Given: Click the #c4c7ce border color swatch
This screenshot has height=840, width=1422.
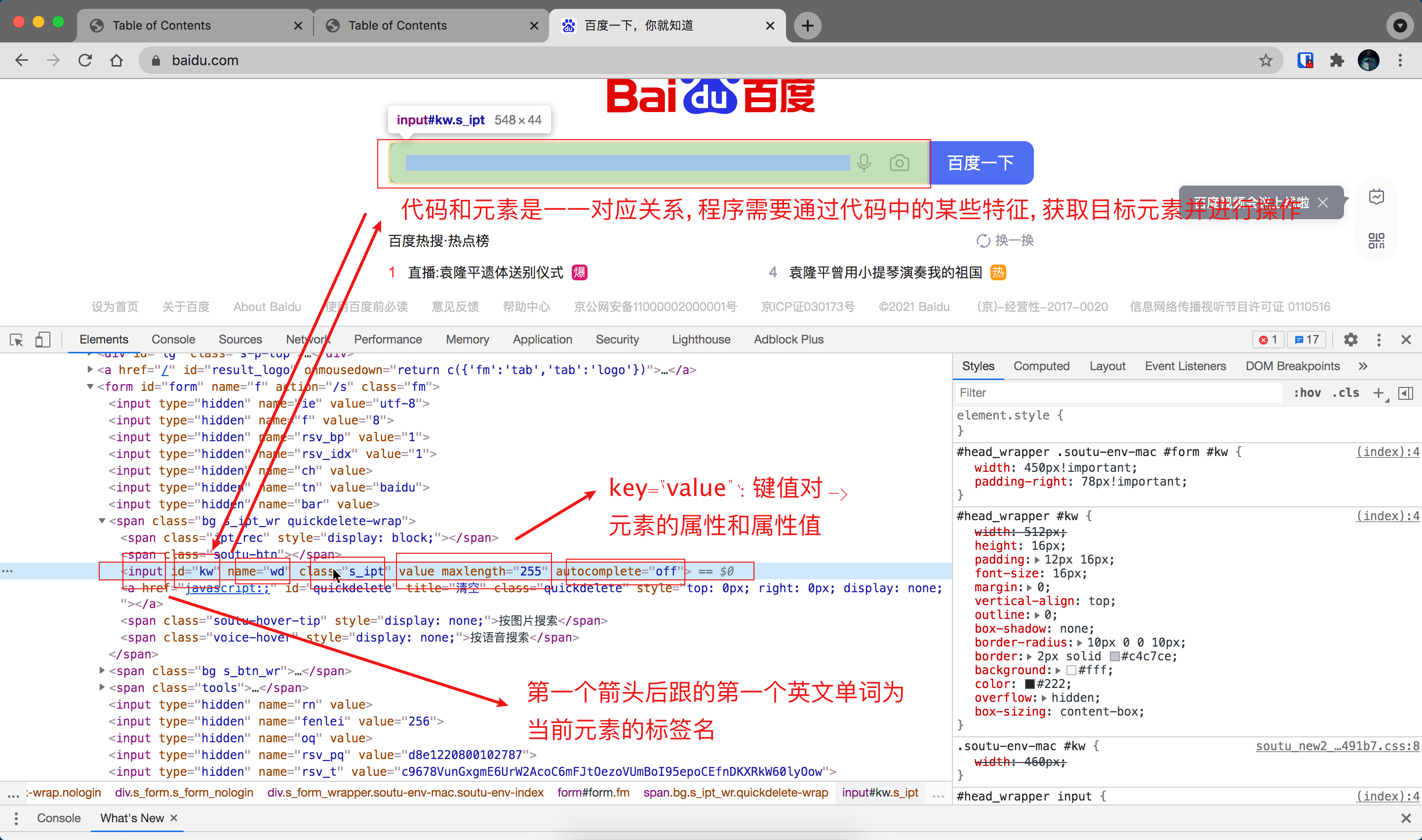Looking at the screenshot, I should click(x=1114, y=656).
